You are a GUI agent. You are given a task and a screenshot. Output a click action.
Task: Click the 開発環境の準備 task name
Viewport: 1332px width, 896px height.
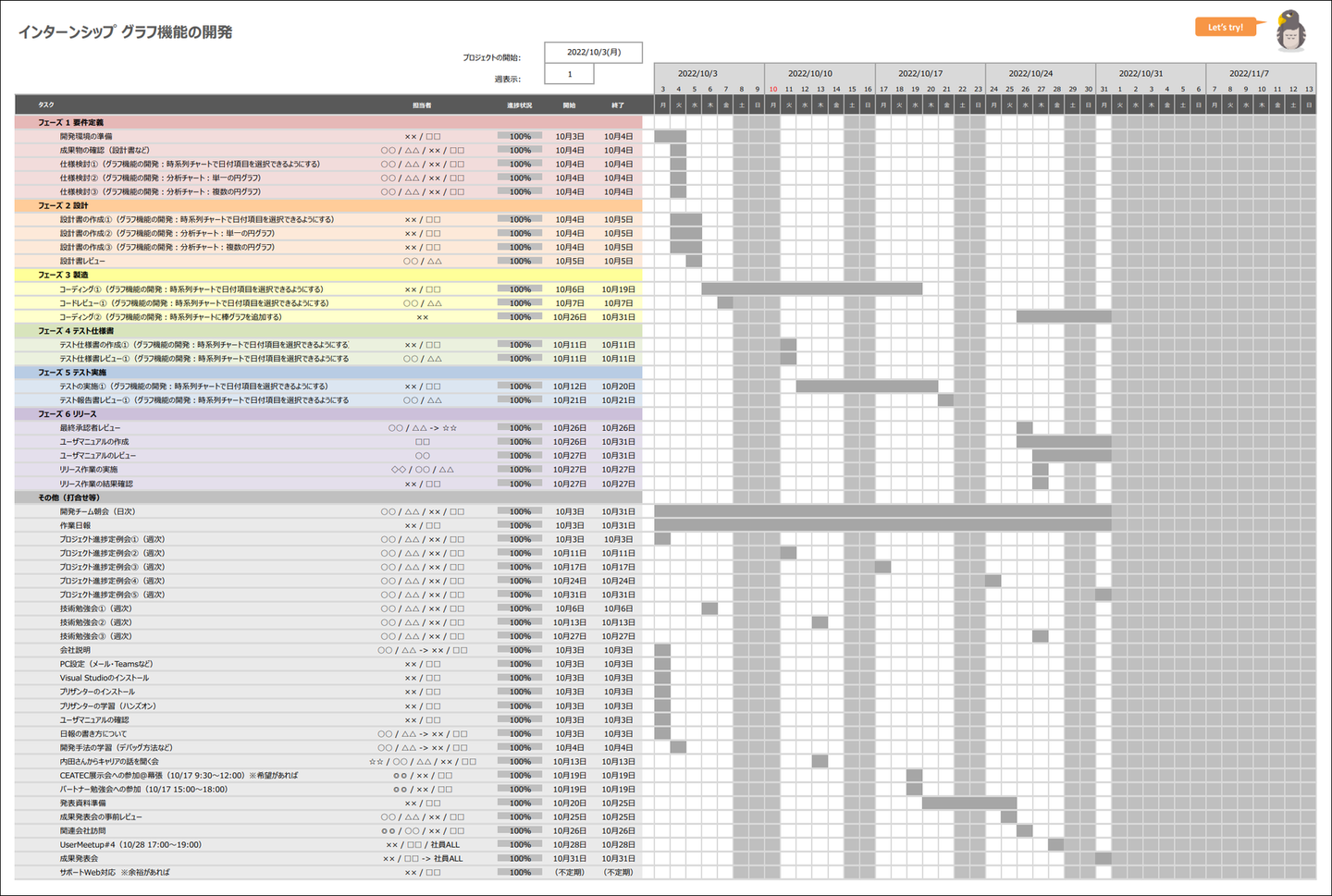coord(86,136)
